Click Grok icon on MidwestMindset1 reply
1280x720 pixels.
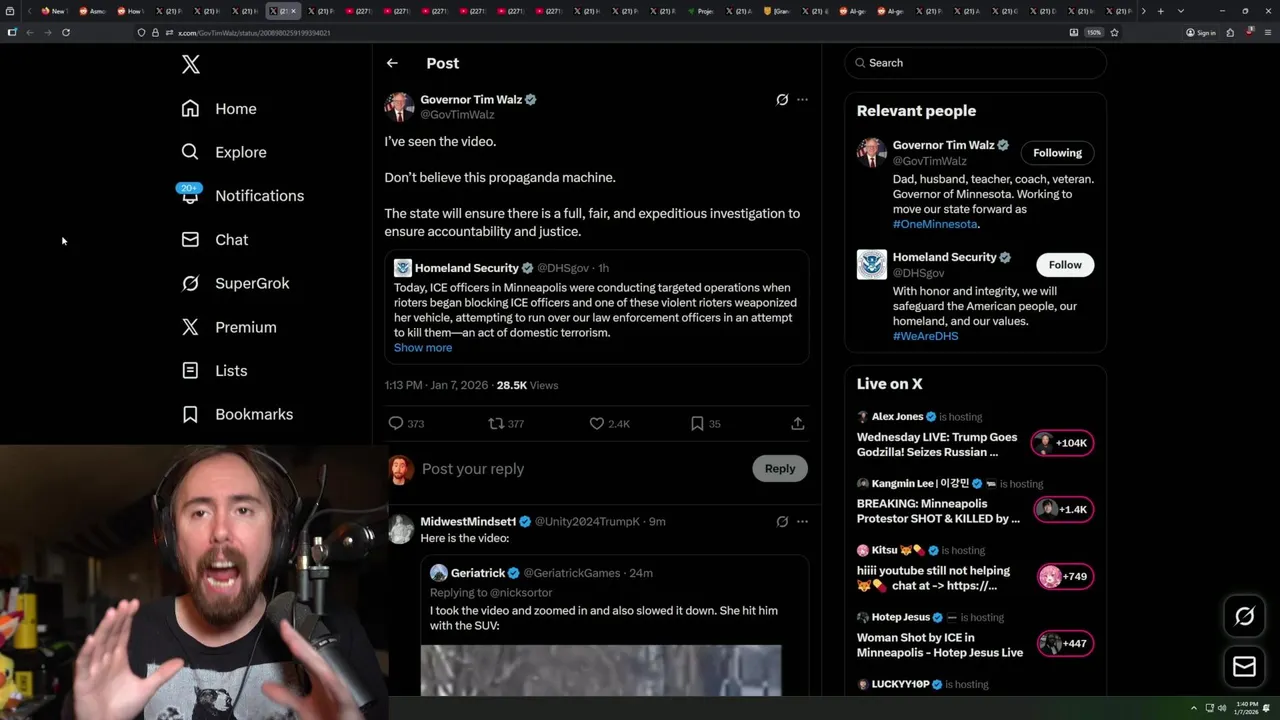[x=782, y=522]
